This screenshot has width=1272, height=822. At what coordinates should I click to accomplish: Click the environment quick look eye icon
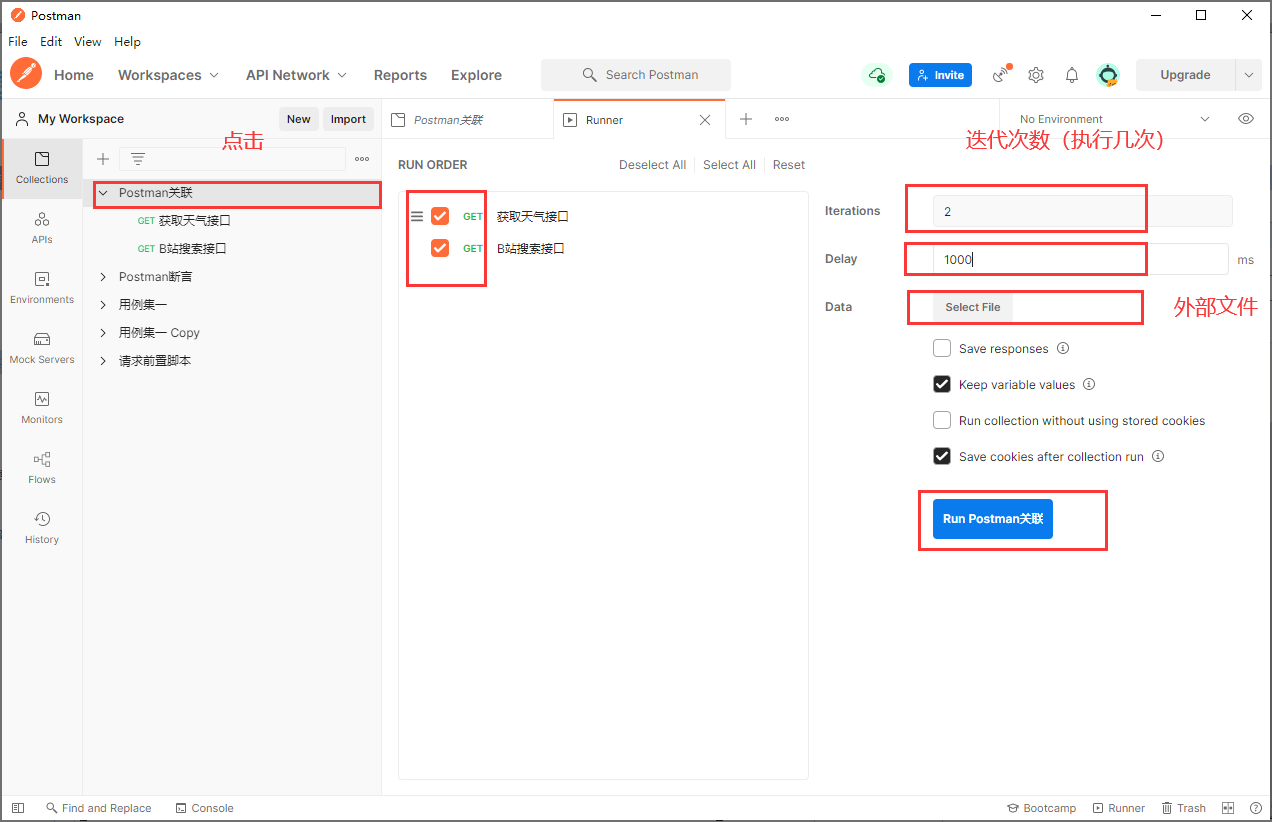coord(1246,118)
